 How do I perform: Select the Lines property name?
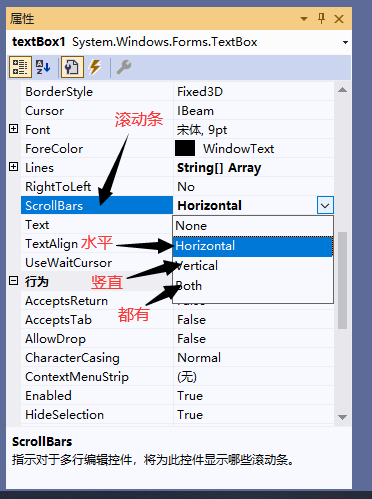[x=39, y=168]
